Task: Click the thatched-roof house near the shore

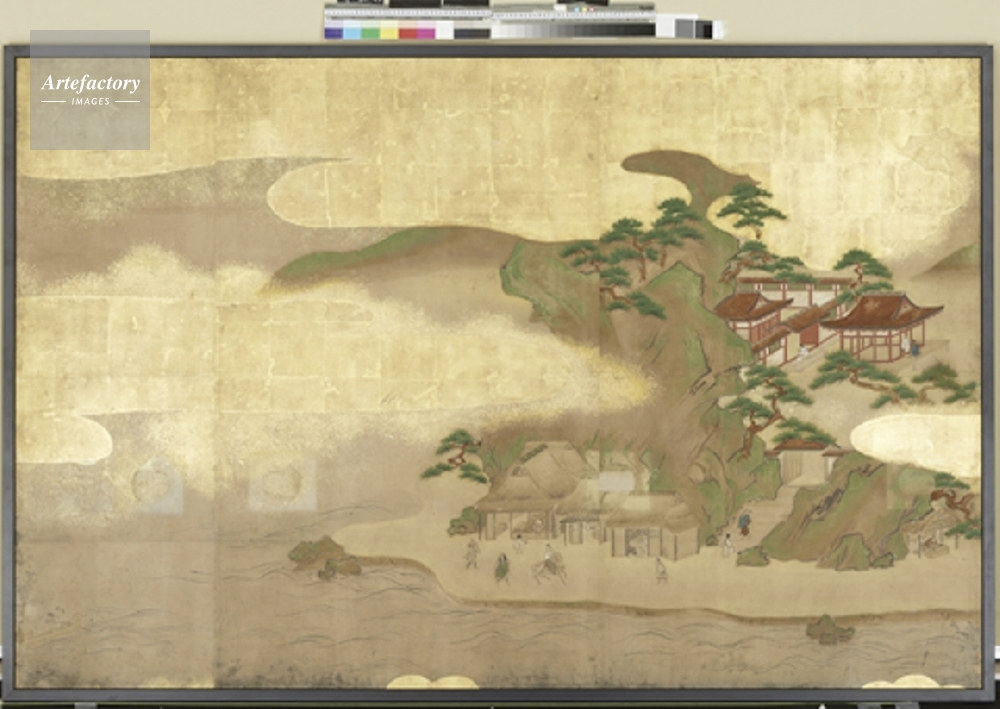Action: pos(525,490)
